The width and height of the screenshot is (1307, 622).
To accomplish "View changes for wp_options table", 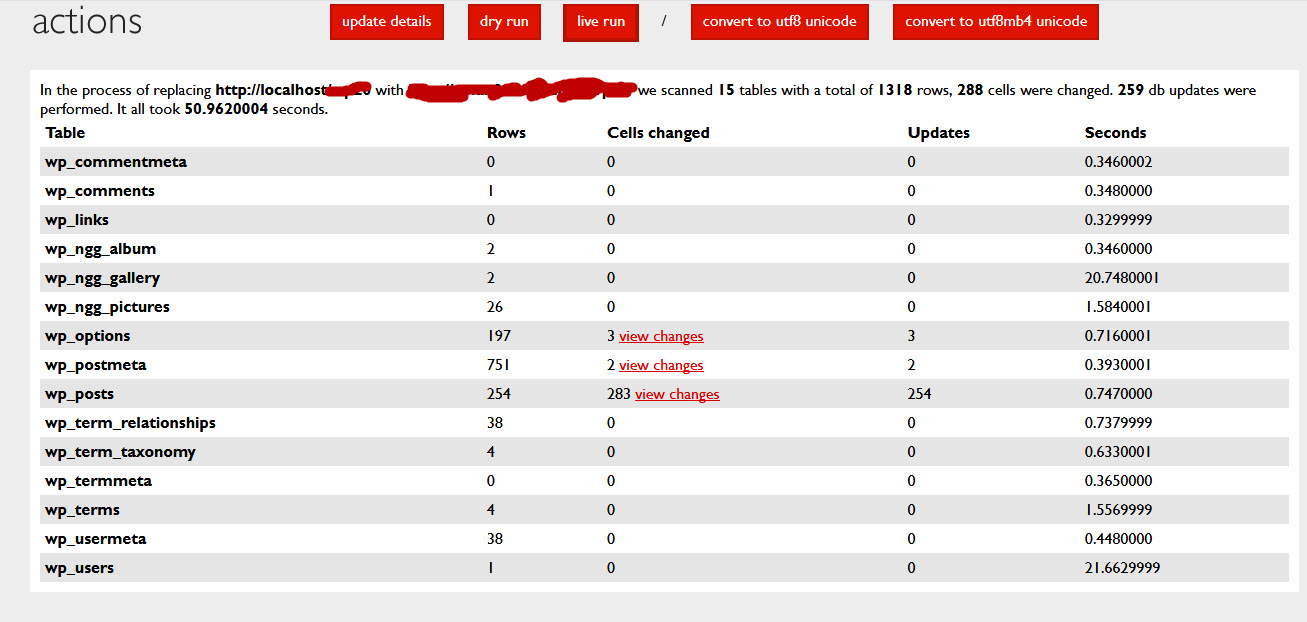I will (x=661, y=336).
